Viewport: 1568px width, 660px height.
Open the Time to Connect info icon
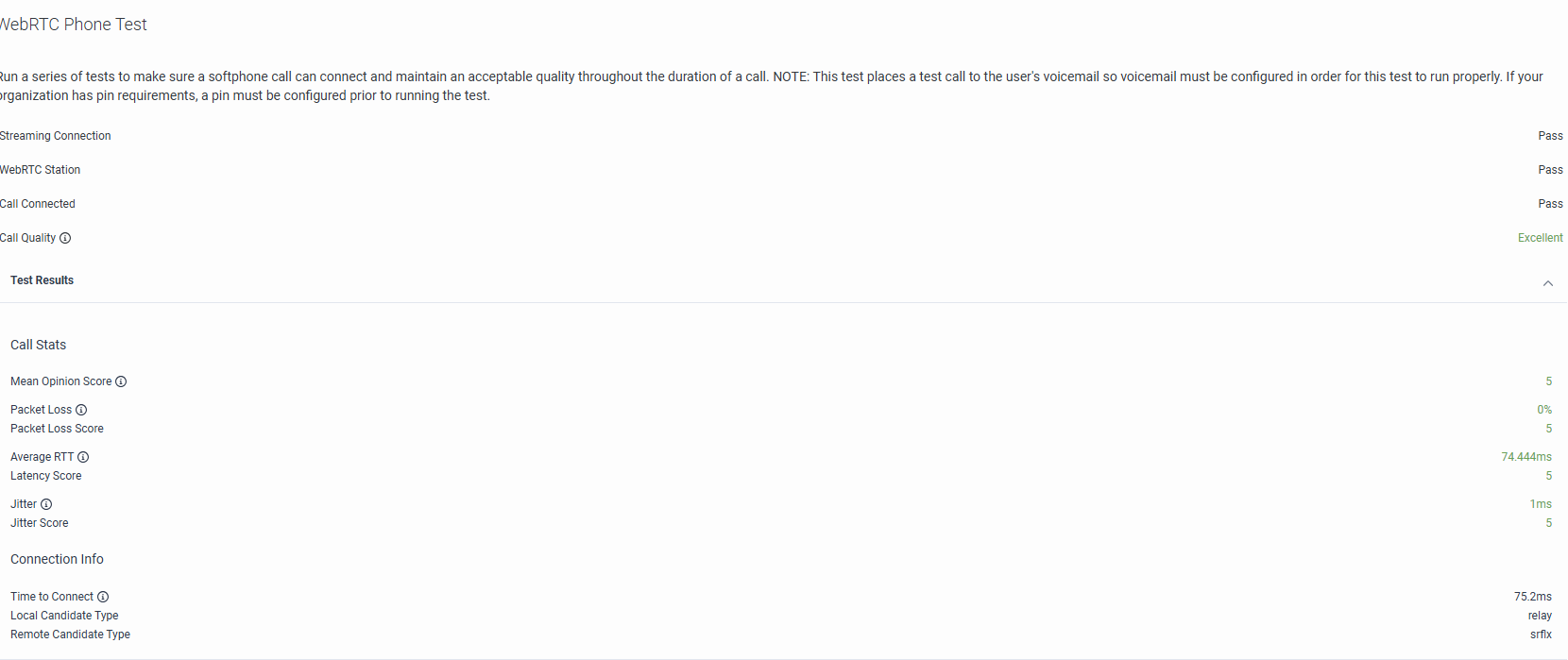pyautogui.click(x=103, y=597)
